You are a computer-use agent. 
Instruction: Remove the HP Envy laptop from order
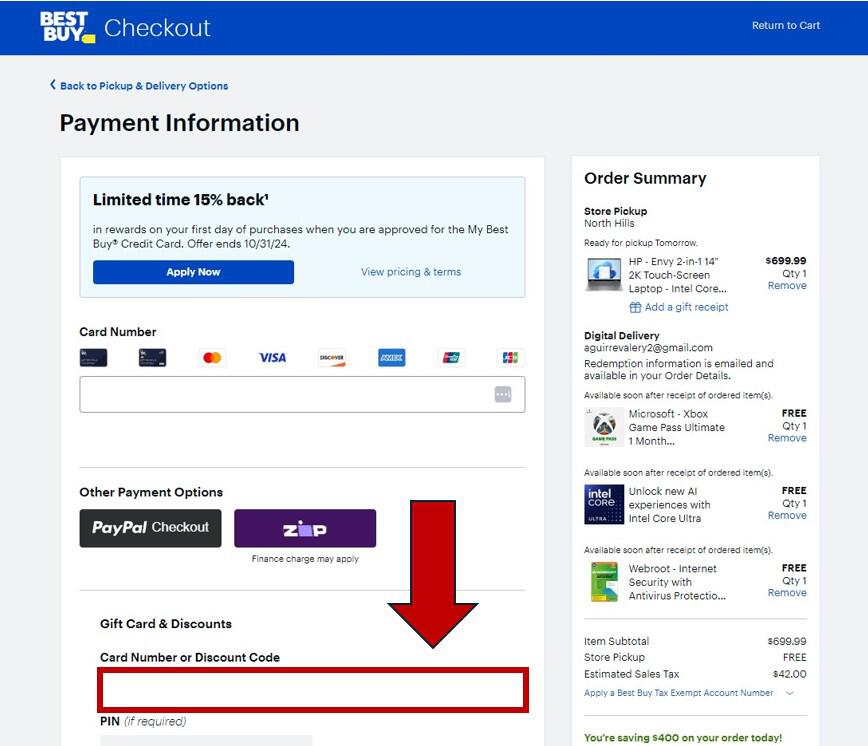coord(787,286)
